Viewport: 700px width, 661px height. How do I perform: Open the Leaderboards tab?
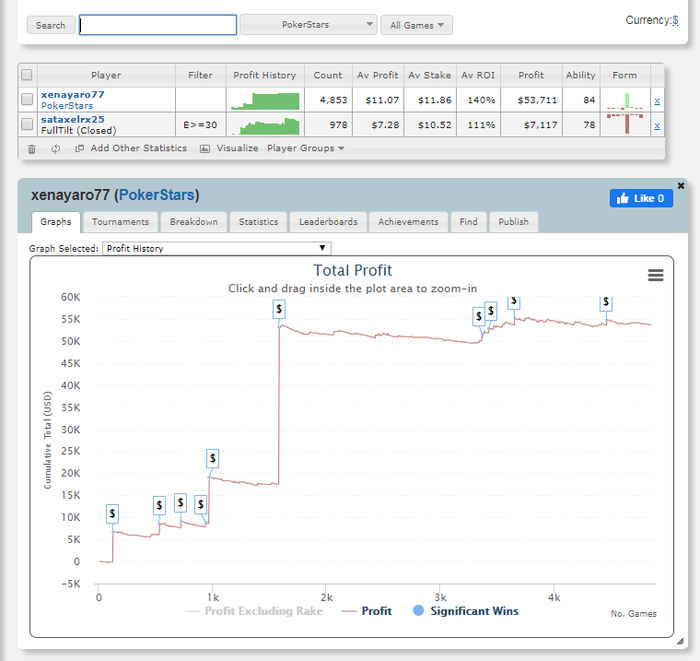pyautogui.click(x=328, y=222)
